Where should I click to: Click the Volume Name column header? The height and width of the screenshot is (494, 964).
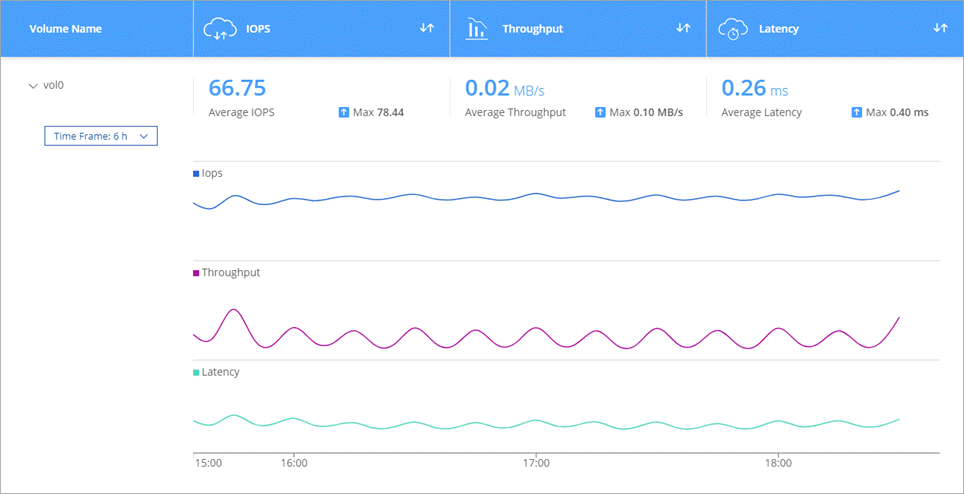65,29
